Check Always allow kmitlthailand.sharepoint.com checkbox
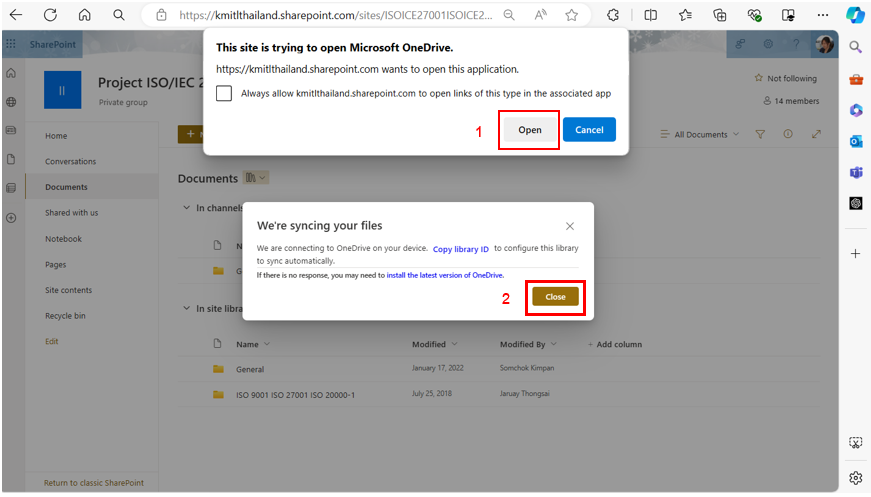The width and height of the screenshot is (871, 497). (x=224, y=93)
